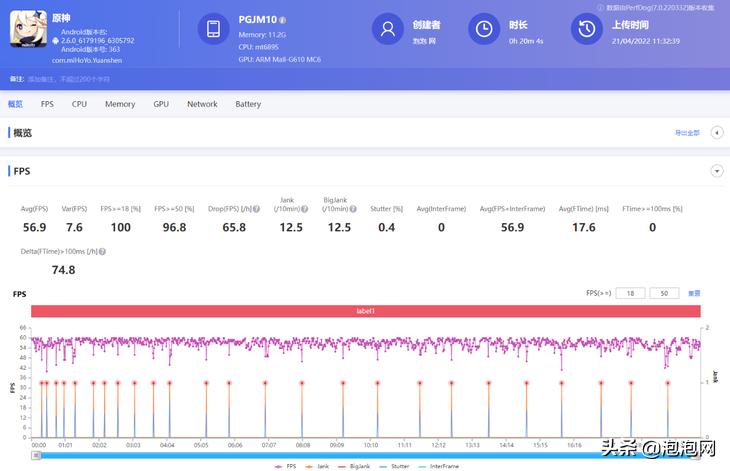The width and height of the screenshot is (730, 471).
Task: Collapse the FPS section with chevron
Action: pos(716,171)
